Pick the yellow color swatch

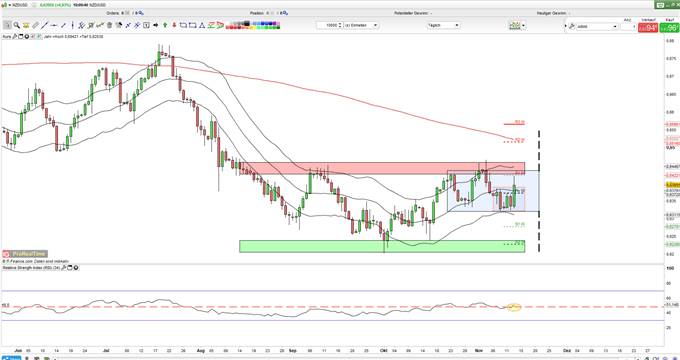click(255, 27)
